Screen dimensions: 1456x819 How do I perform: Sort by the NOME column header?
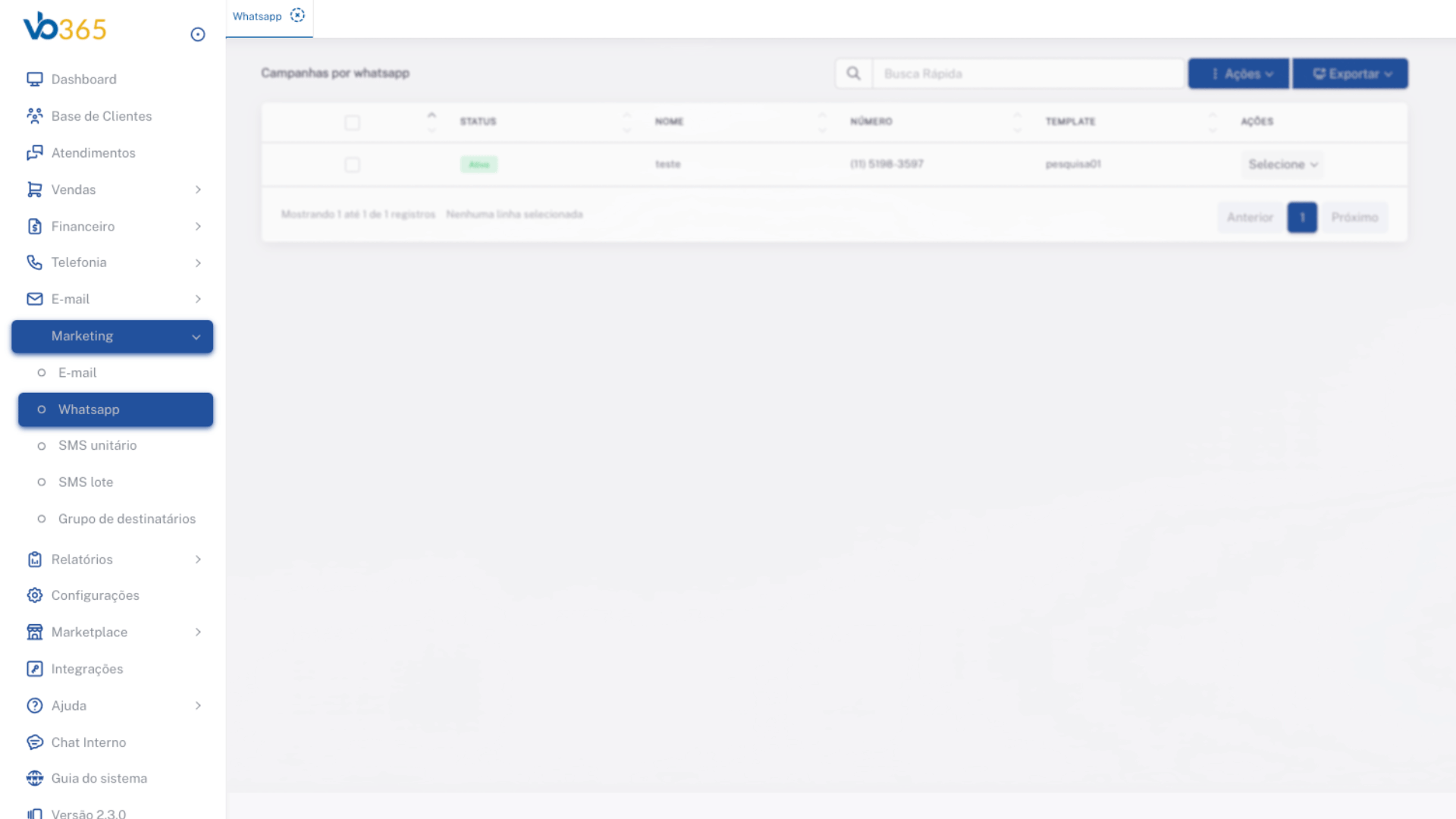click(669, 121)
